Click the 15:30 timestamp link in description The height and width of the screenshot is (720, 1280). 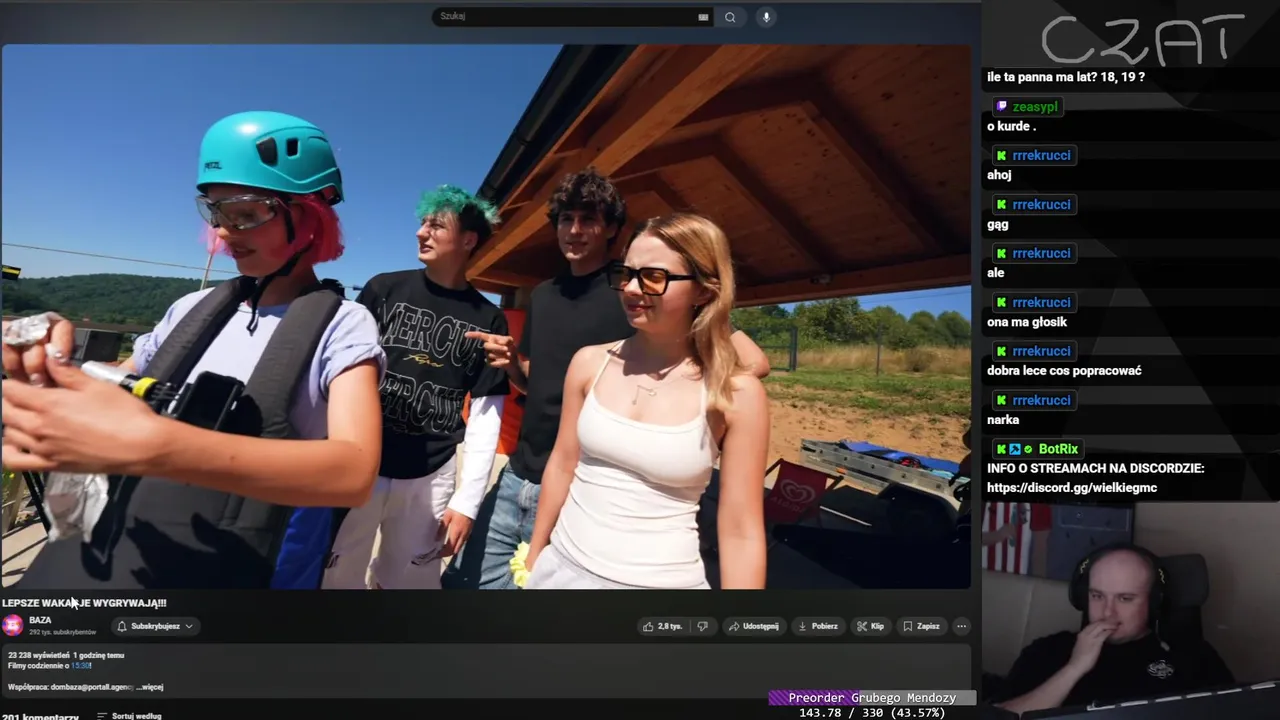click(80, 666)
